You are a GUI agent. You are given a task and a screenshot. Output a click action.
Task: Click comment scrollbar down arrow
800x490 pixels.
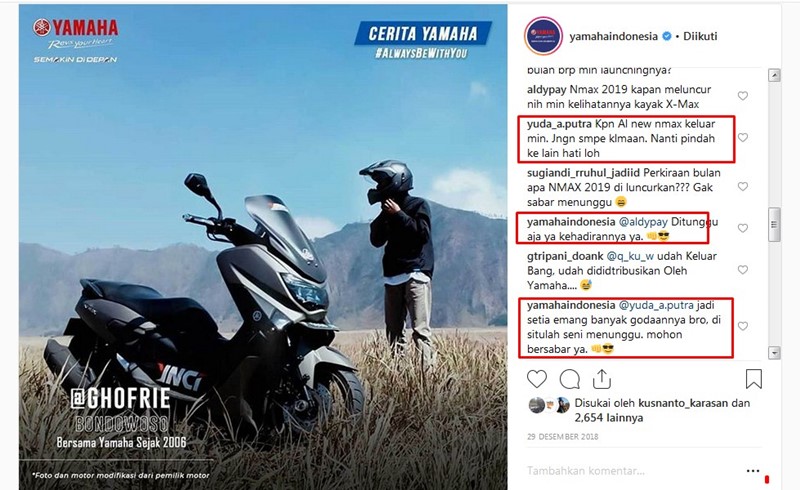[x=774, y=353]
